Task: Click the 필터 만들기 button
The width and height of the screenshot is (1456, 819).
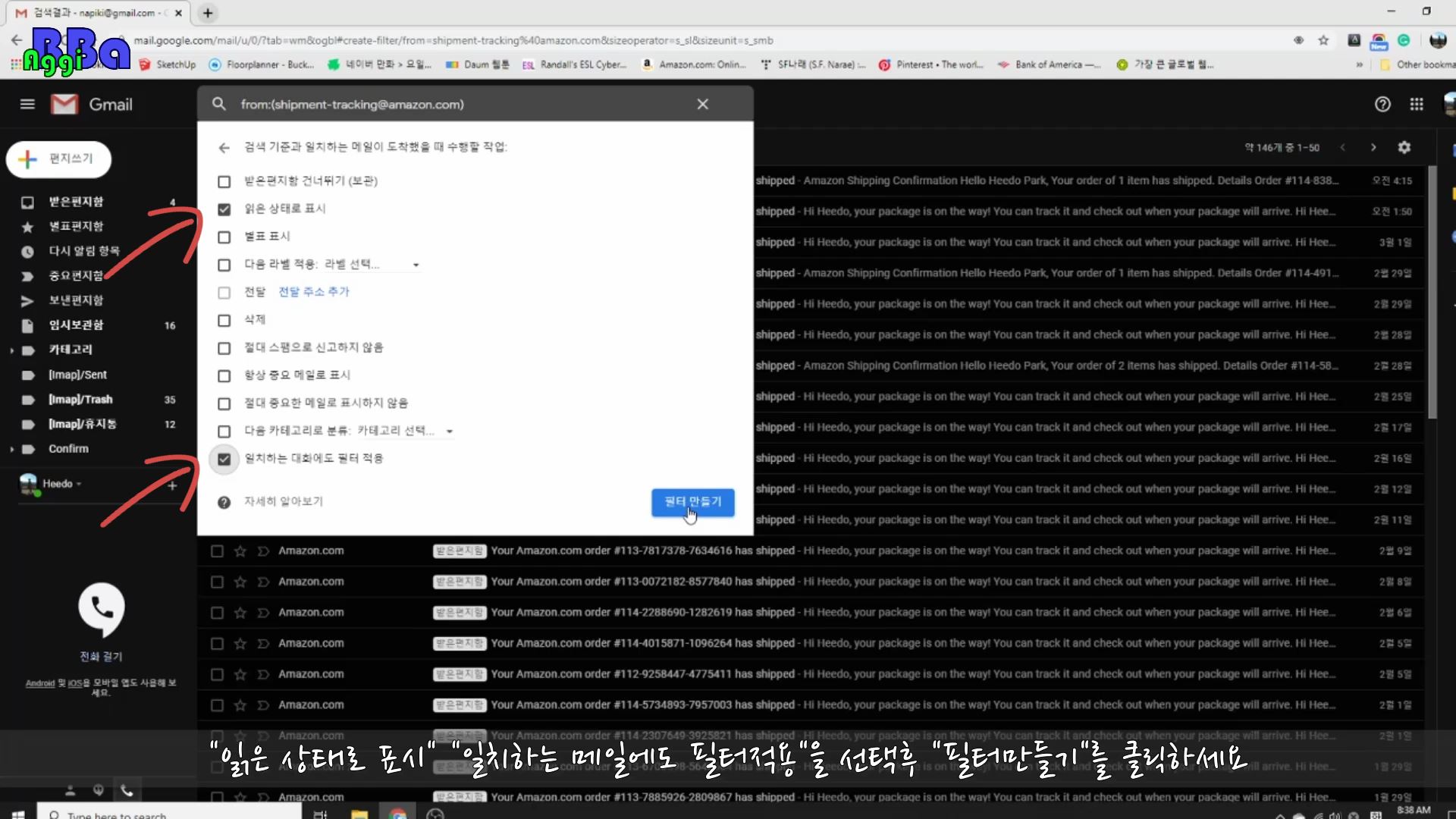Action: pos(692,502)
